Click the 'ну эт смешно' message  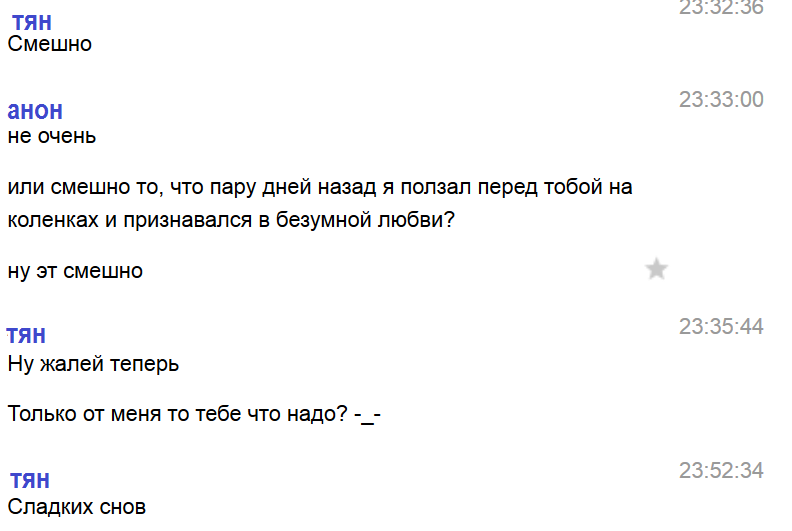(75, 271)
